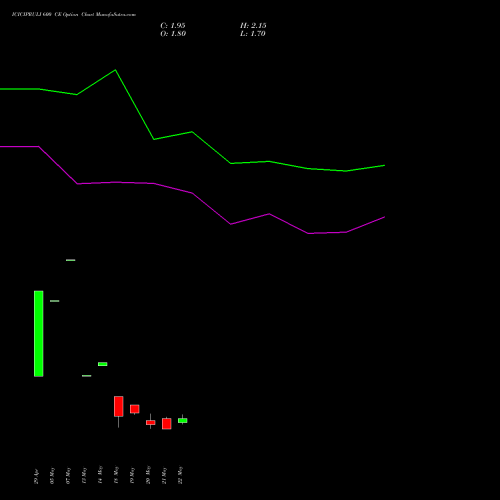This screenshot has width=500, height=500.
Task: Select the red candle above 21 May
Action: pyautogui.click(x=167, y=424)
